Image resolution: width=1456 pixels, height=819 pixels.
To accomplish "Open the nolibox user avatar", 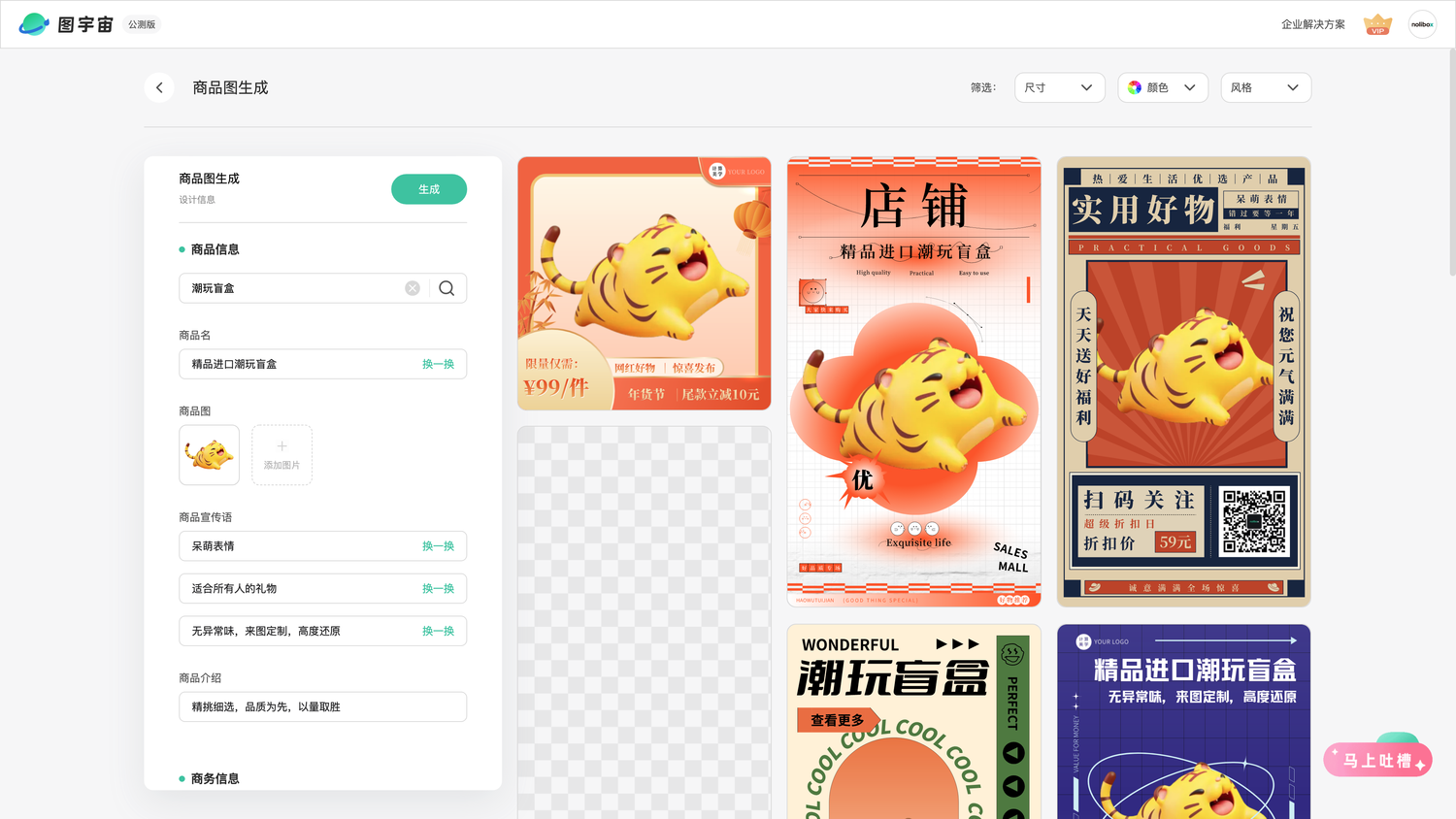I will click(1422, 24).
